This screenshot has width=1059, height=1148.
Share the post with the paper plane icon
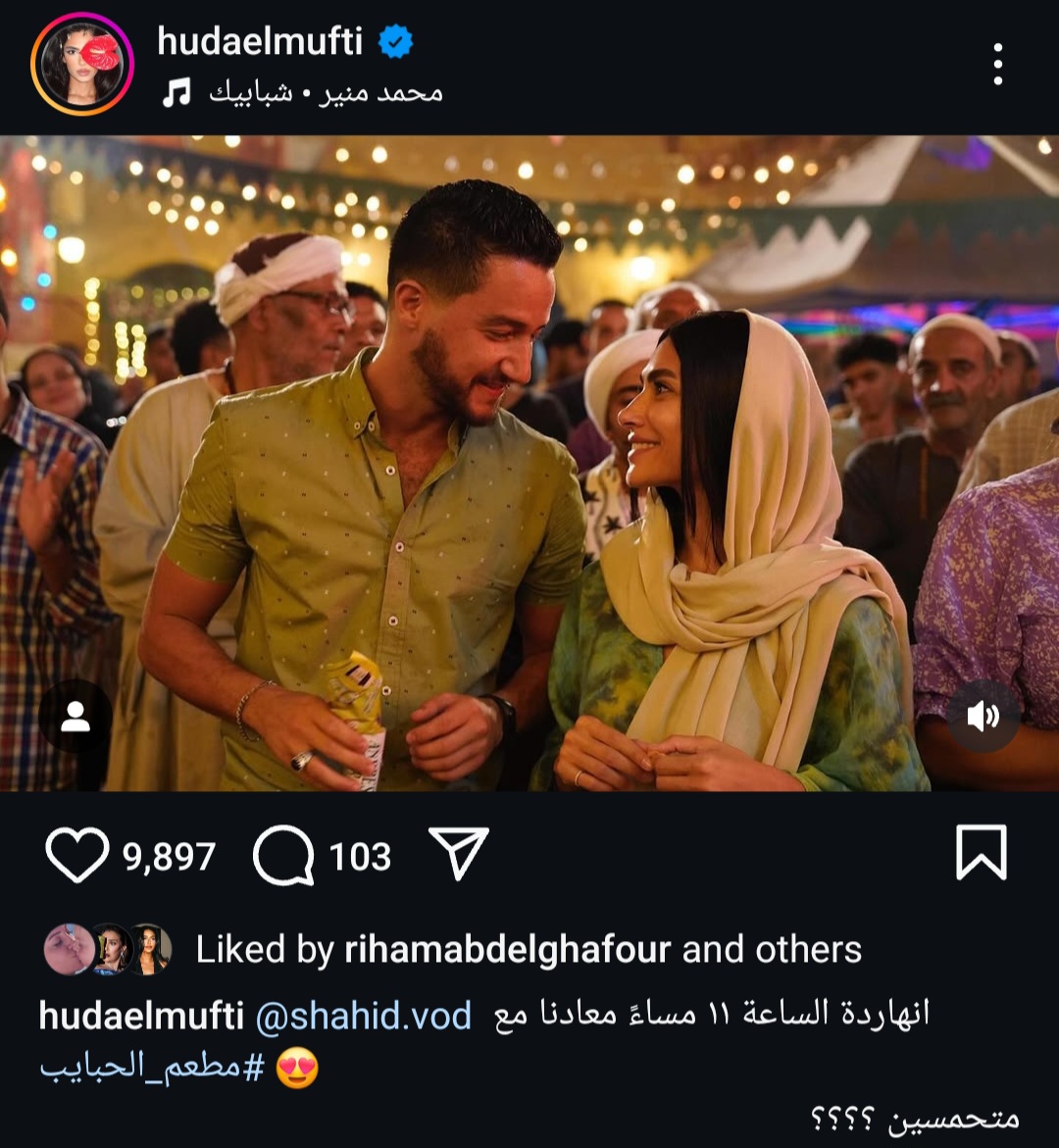pos(459,853)
